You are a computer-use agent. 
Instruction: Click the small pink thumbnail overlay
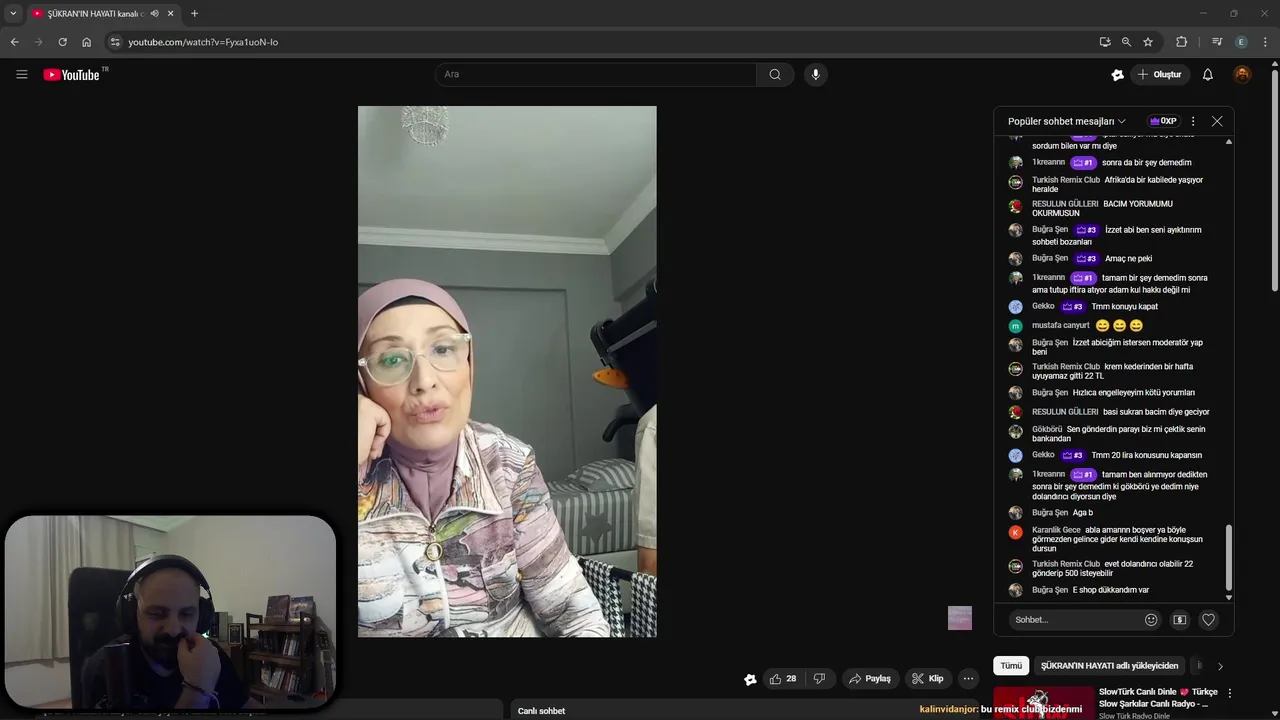(960, 618)
